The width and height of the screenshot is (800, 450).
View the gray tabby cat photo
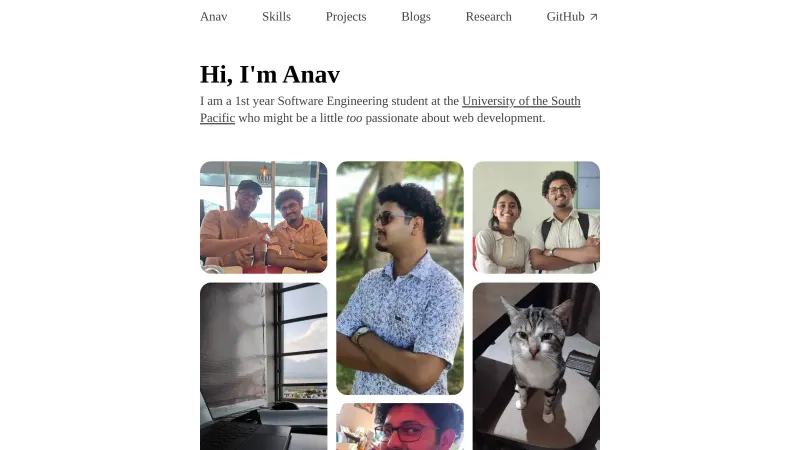536,366
